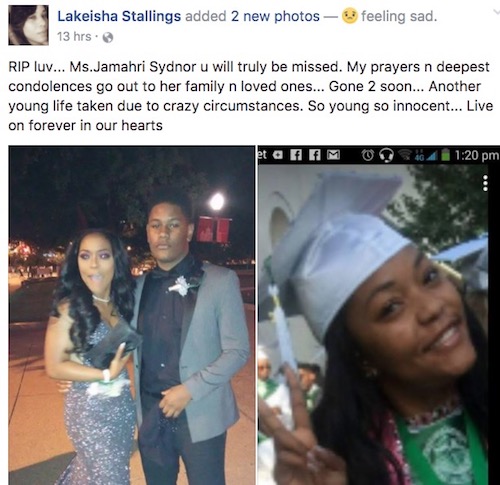
Task: Expand the post options chevron at top right
Action: 496,12
